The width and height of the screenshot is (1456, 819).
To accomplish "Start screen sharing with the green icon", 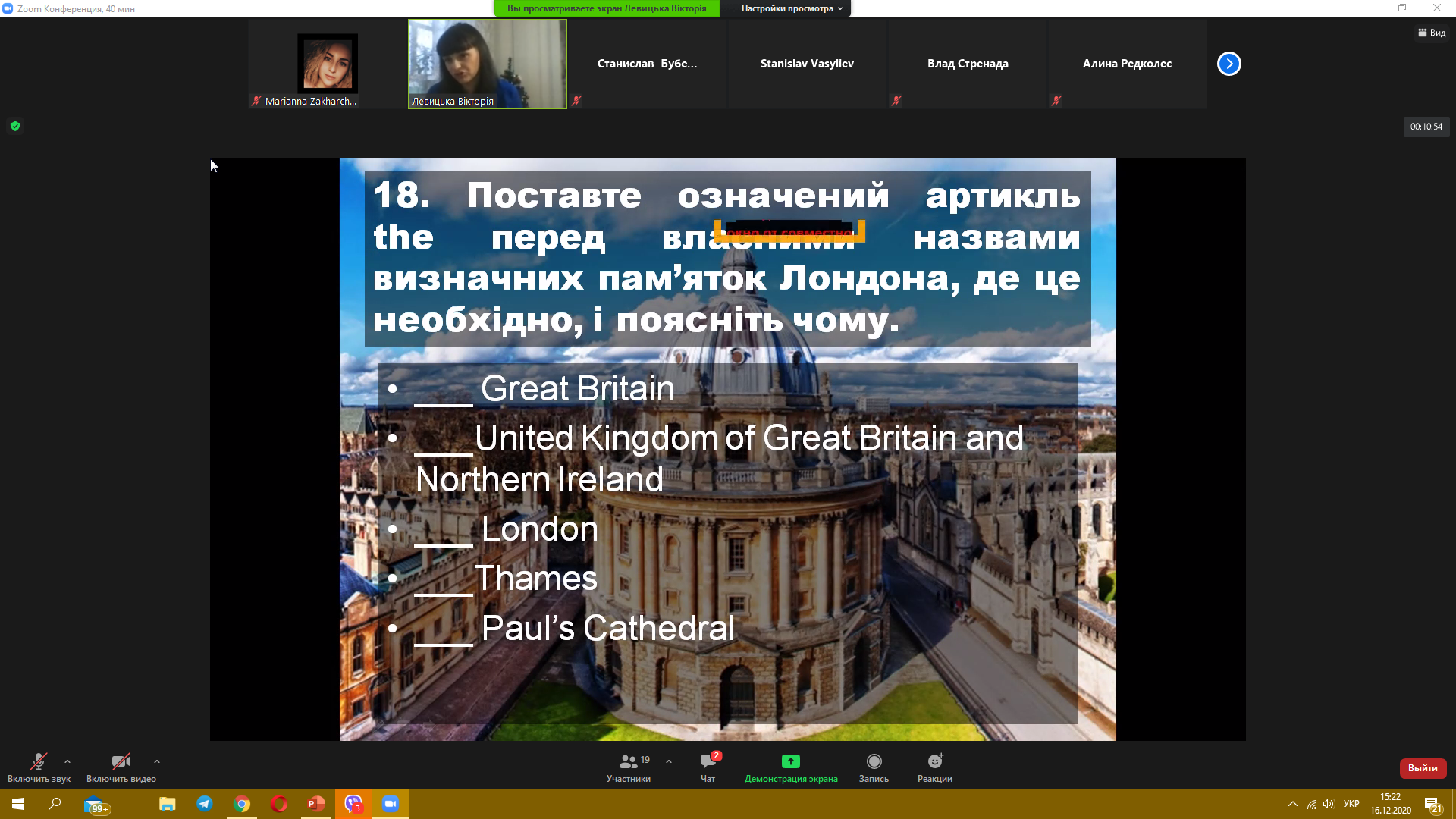I will click(x=790, y=761).
